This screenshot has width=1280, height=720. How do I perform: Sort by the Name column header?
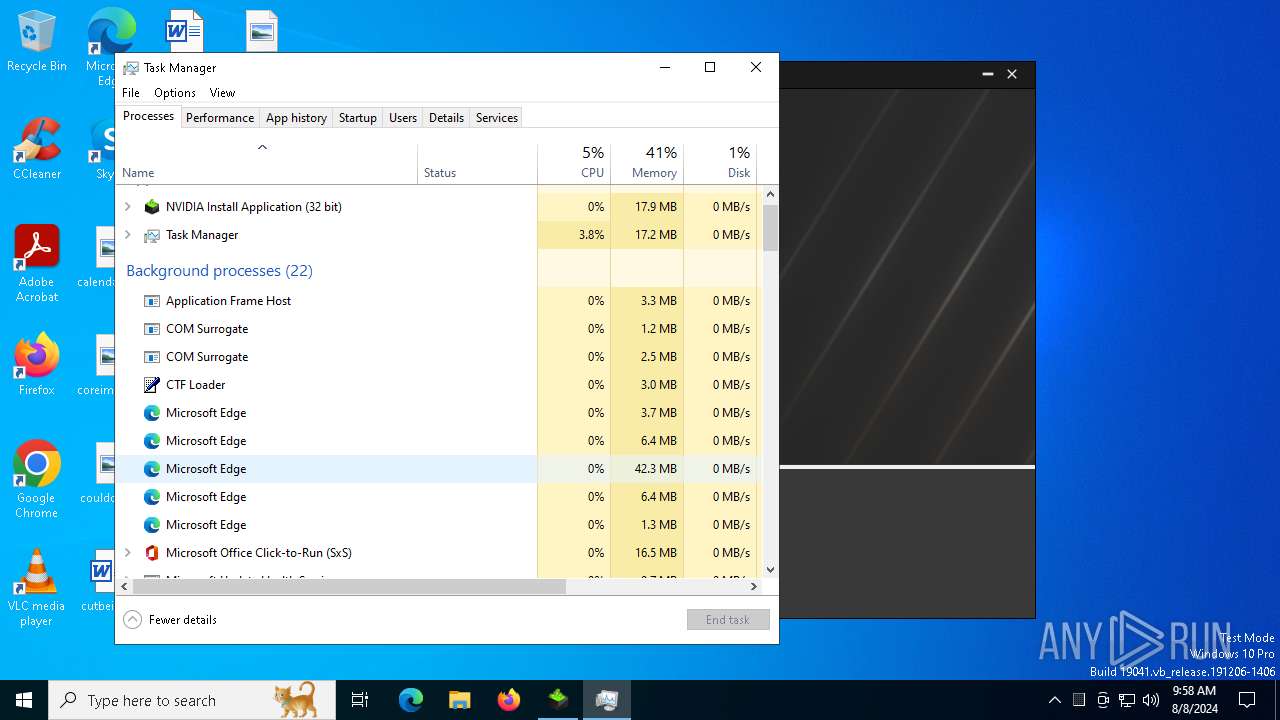coord(267,164)
